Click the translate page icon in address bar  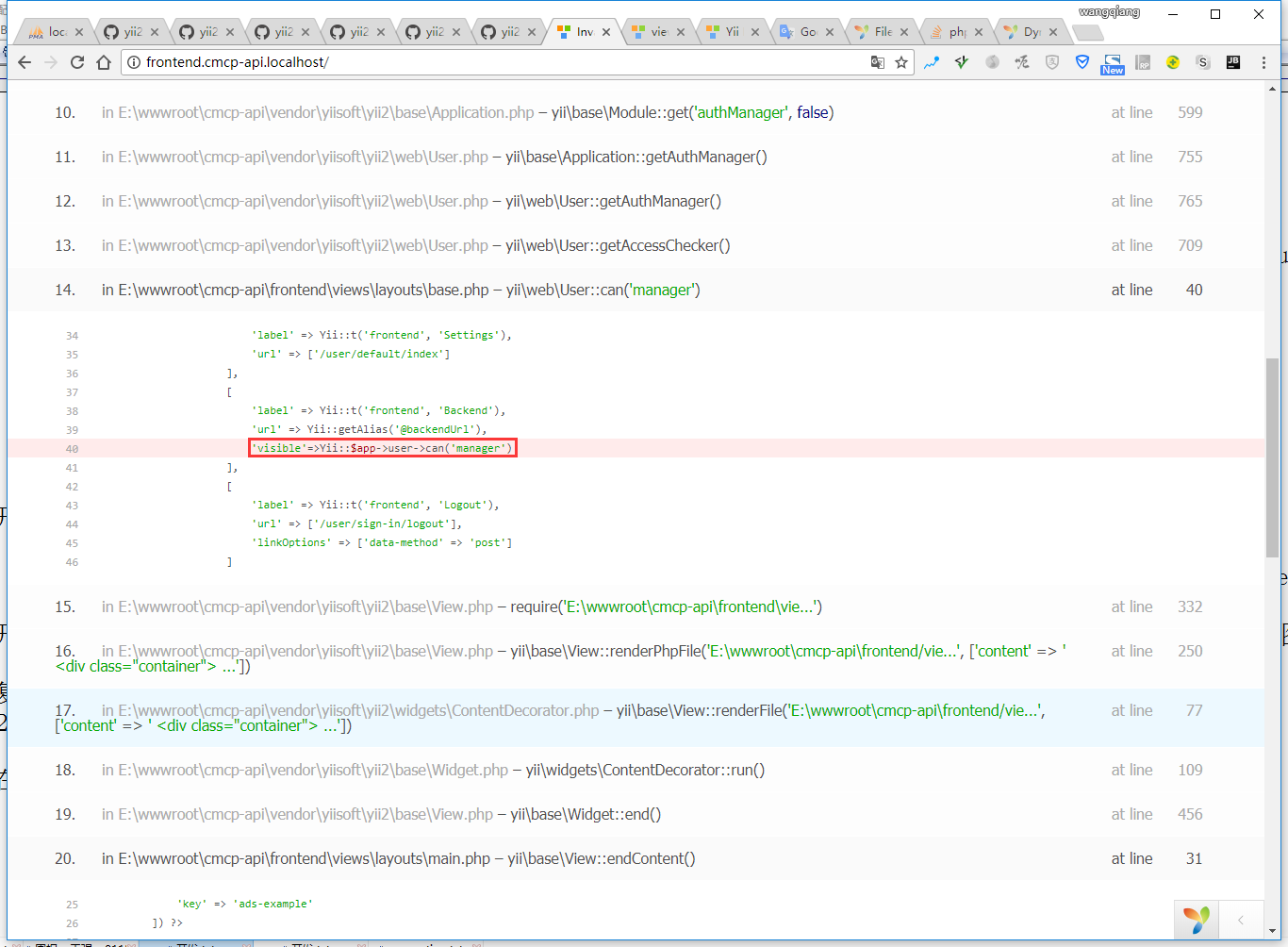pos(877,62)
